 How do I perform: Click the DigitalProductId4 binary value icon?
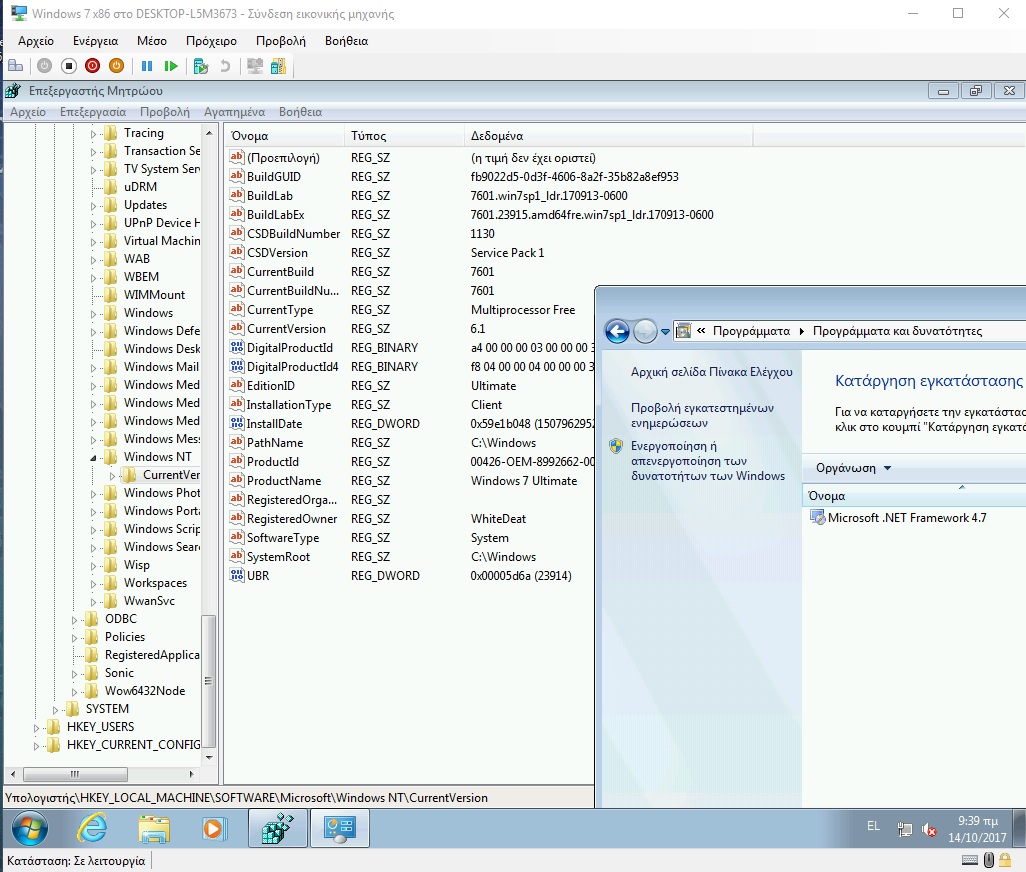point(237,366)
